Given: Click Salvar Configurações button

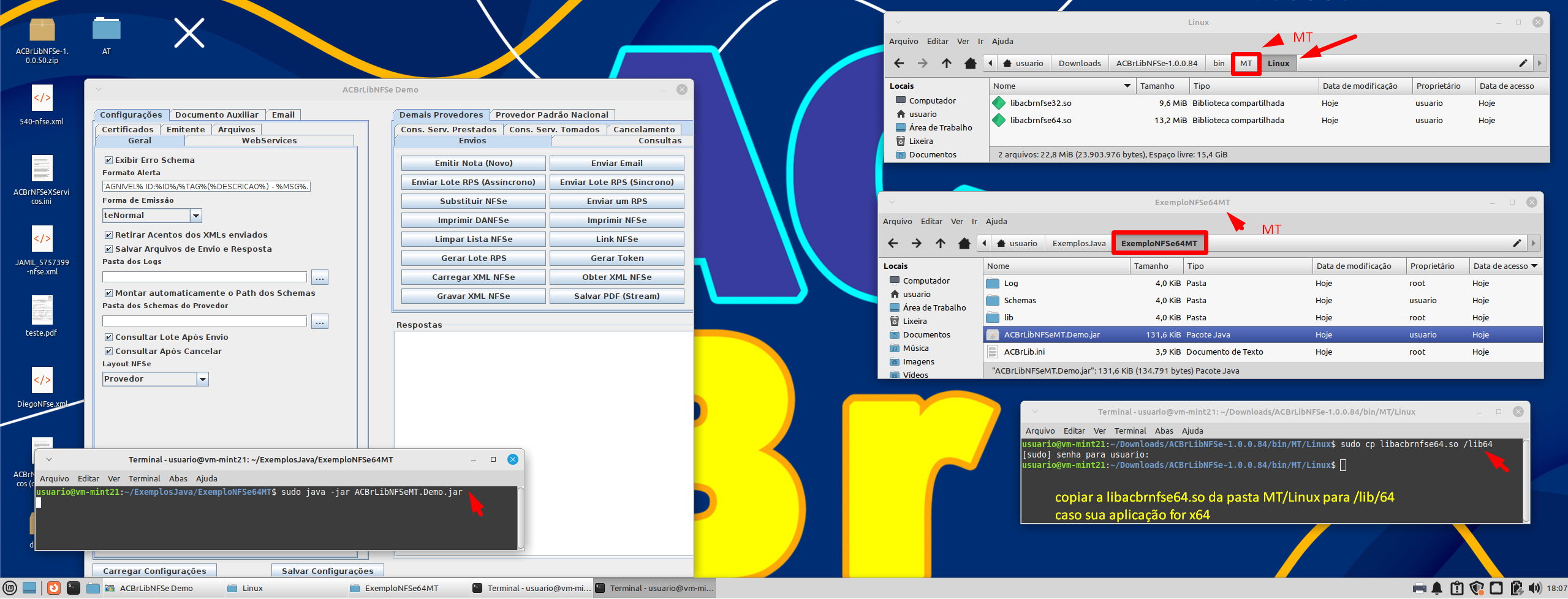Looking at the screenshot, I should pyautogui.click(x=328, y=571).
